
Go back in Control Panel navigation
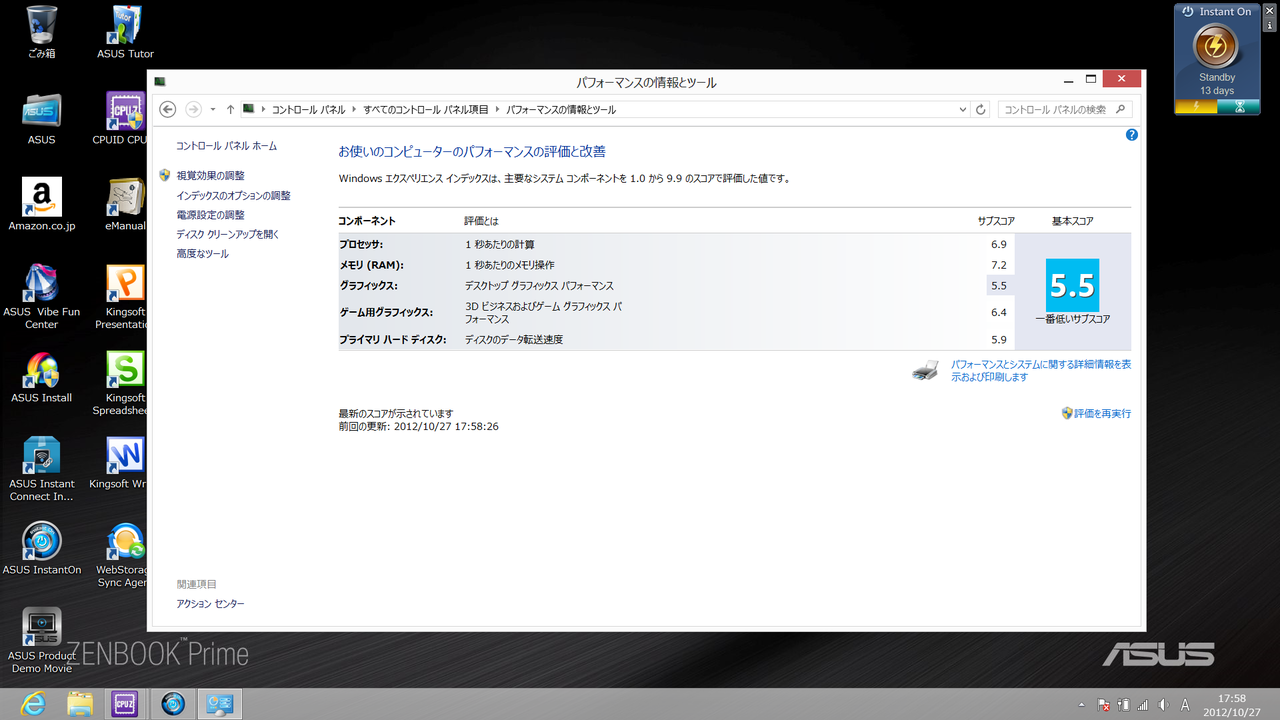[168, 109]
